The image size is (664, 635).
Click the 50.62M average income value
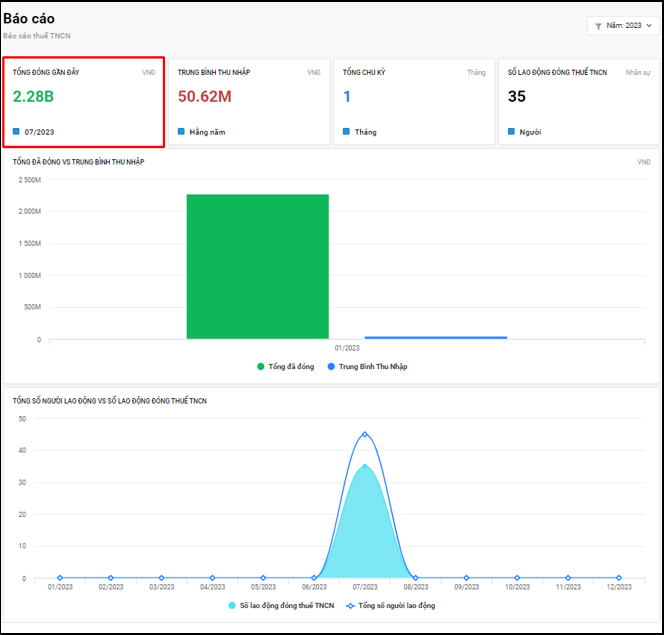[x=205, y=97]
